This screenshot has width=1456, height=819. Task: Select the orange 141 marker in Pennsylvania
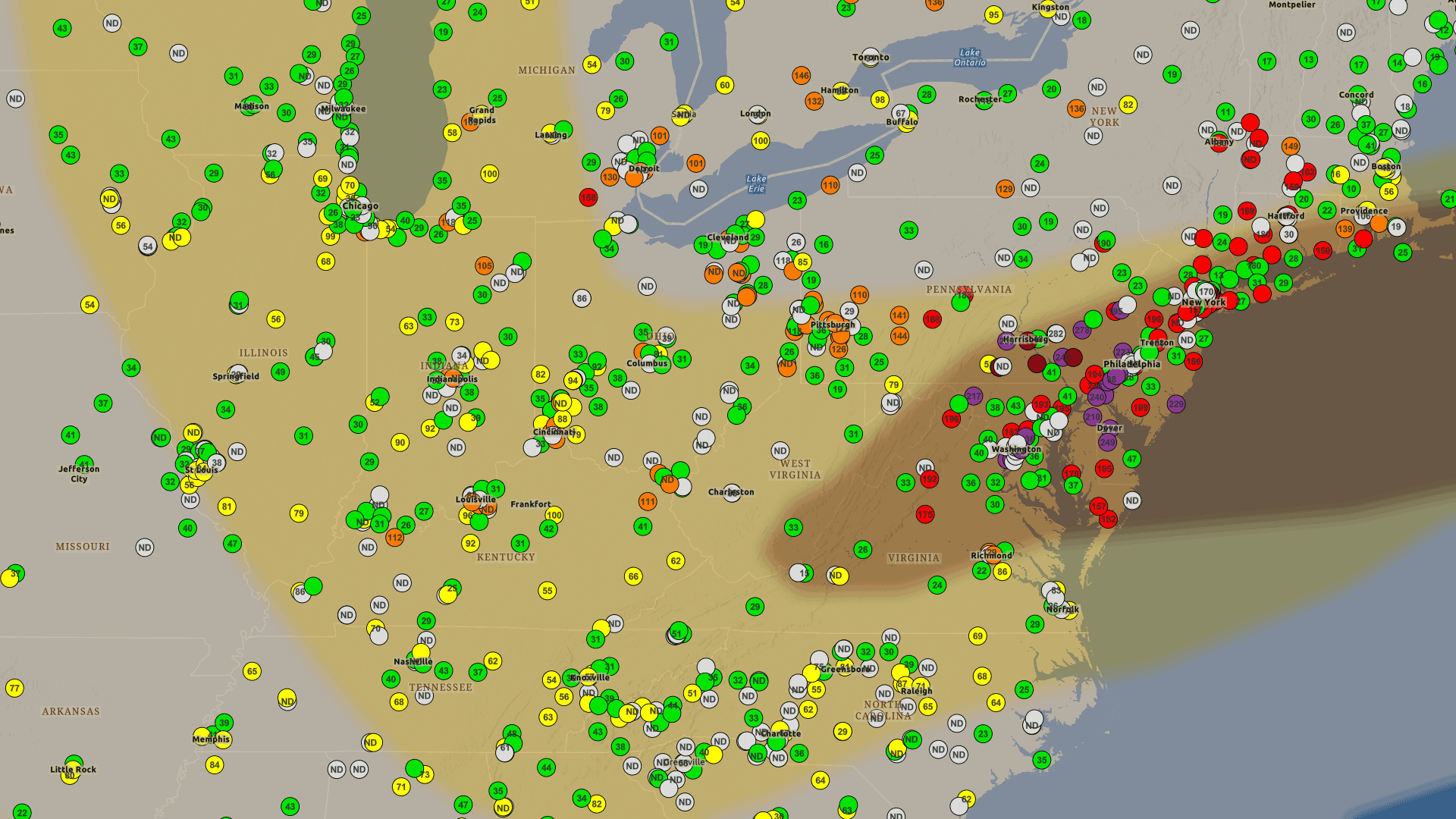(899, 315)
